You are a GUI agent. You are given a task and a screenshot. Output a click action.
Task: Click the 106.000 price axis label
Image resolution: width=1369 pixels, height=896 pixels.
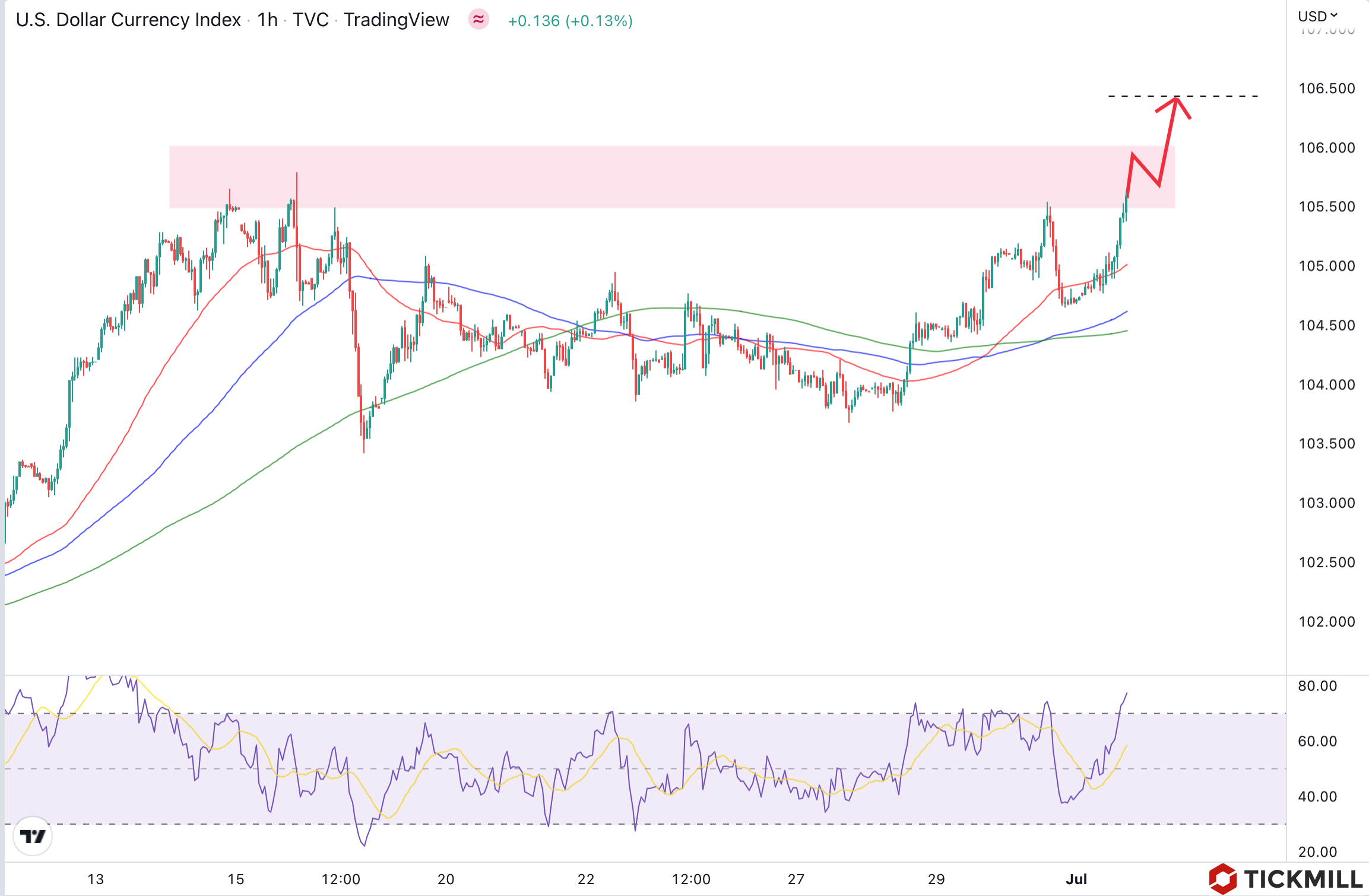[1326, 148]
